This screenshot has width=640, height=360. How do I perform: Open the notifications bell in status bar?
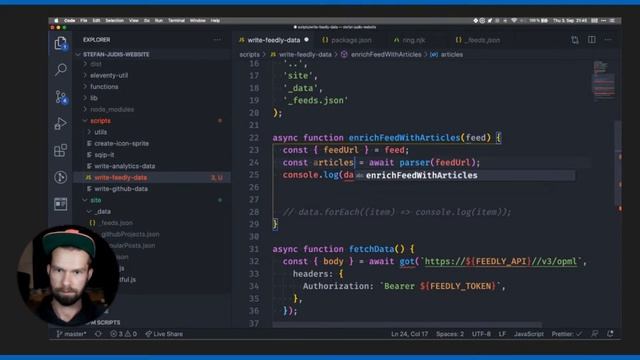point(610,334)
